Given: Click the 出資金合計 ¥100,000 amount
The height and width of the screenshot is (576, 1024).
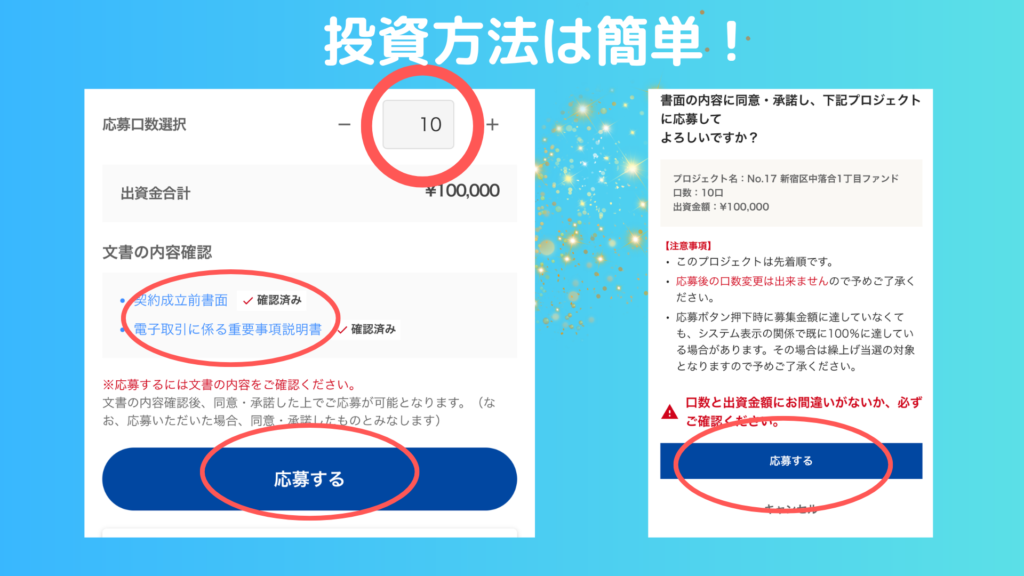Looking at the screenshot, I should tap(462, 191).
